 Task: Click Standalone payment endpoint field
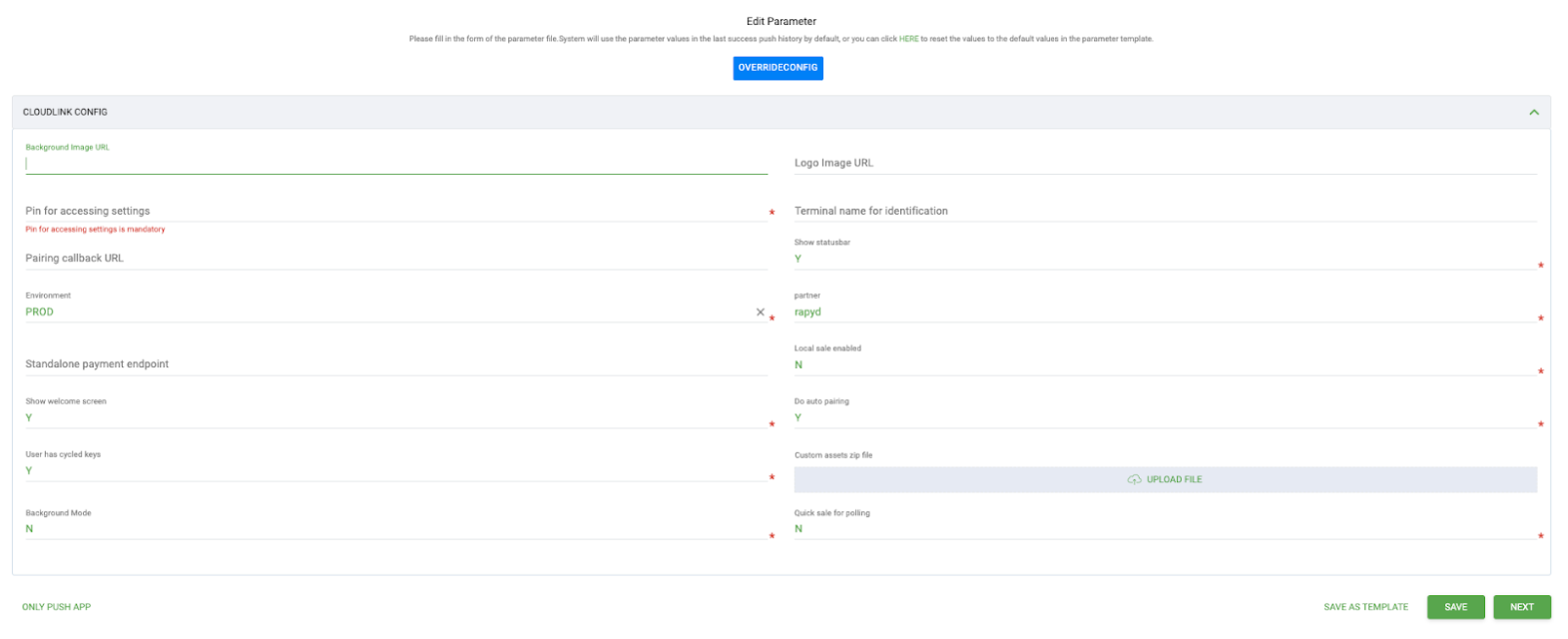point(395,363)
